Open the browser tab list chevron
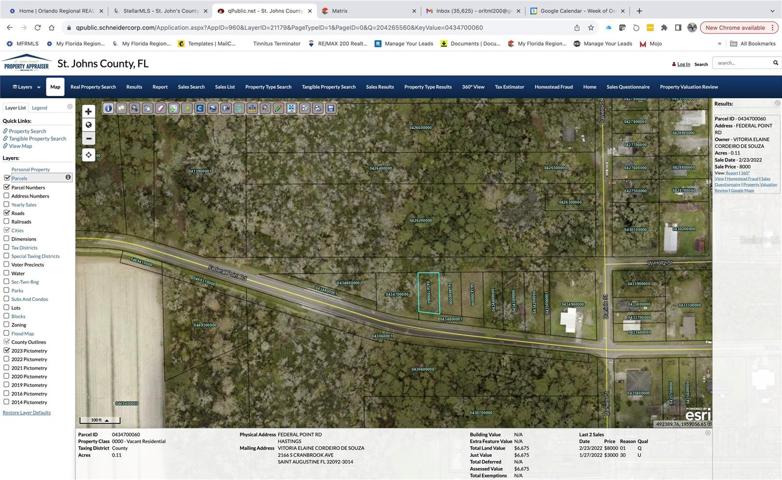 (772, 10)
